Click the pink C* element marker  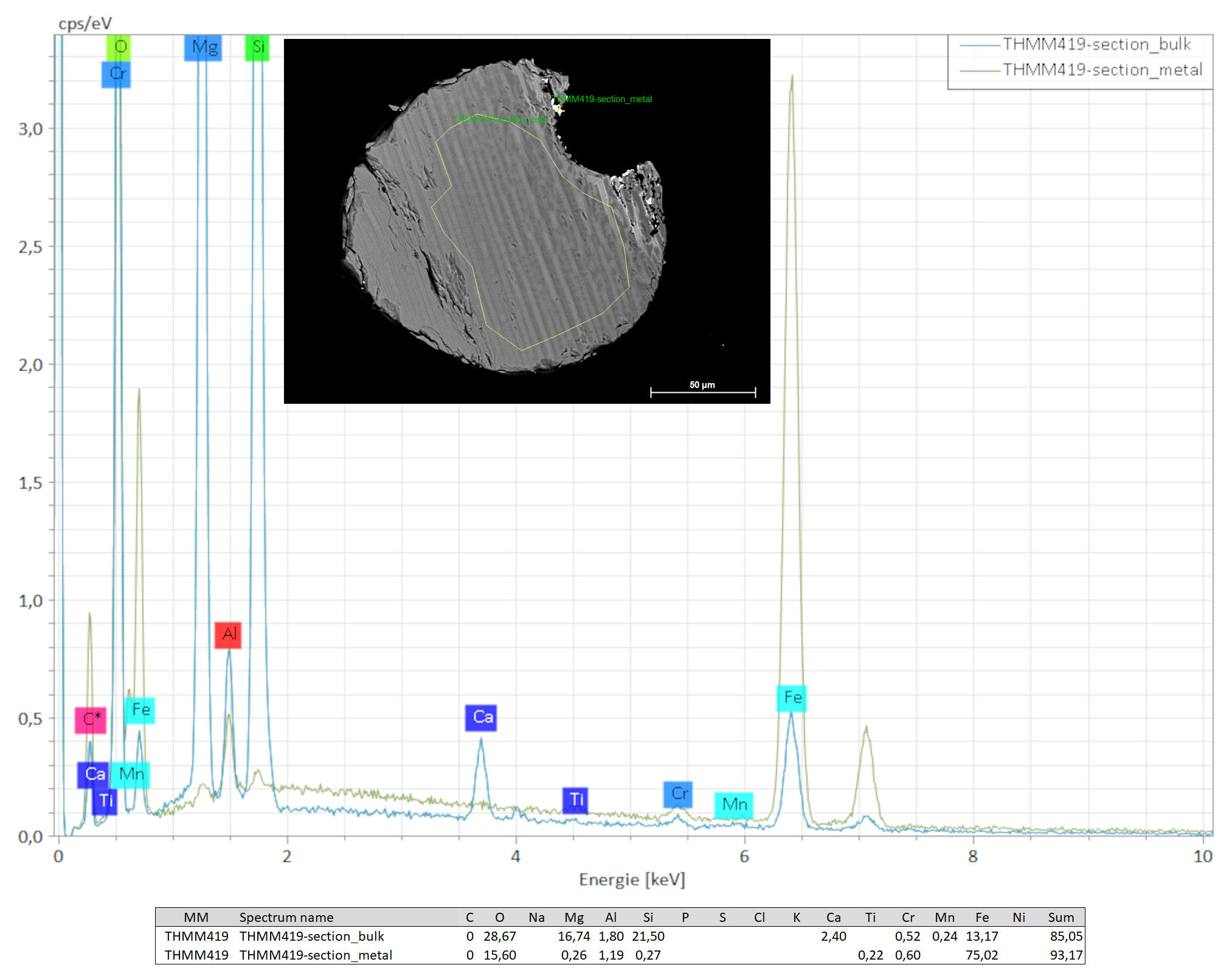pos(91,720)
